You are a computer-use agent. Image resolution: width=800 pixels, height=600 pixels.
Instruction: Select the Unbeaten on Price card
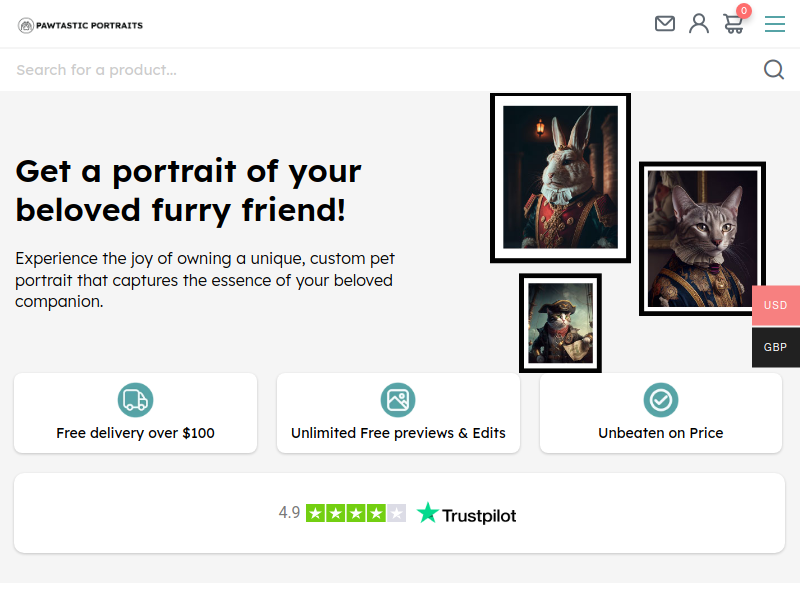[x=661, y=413]
